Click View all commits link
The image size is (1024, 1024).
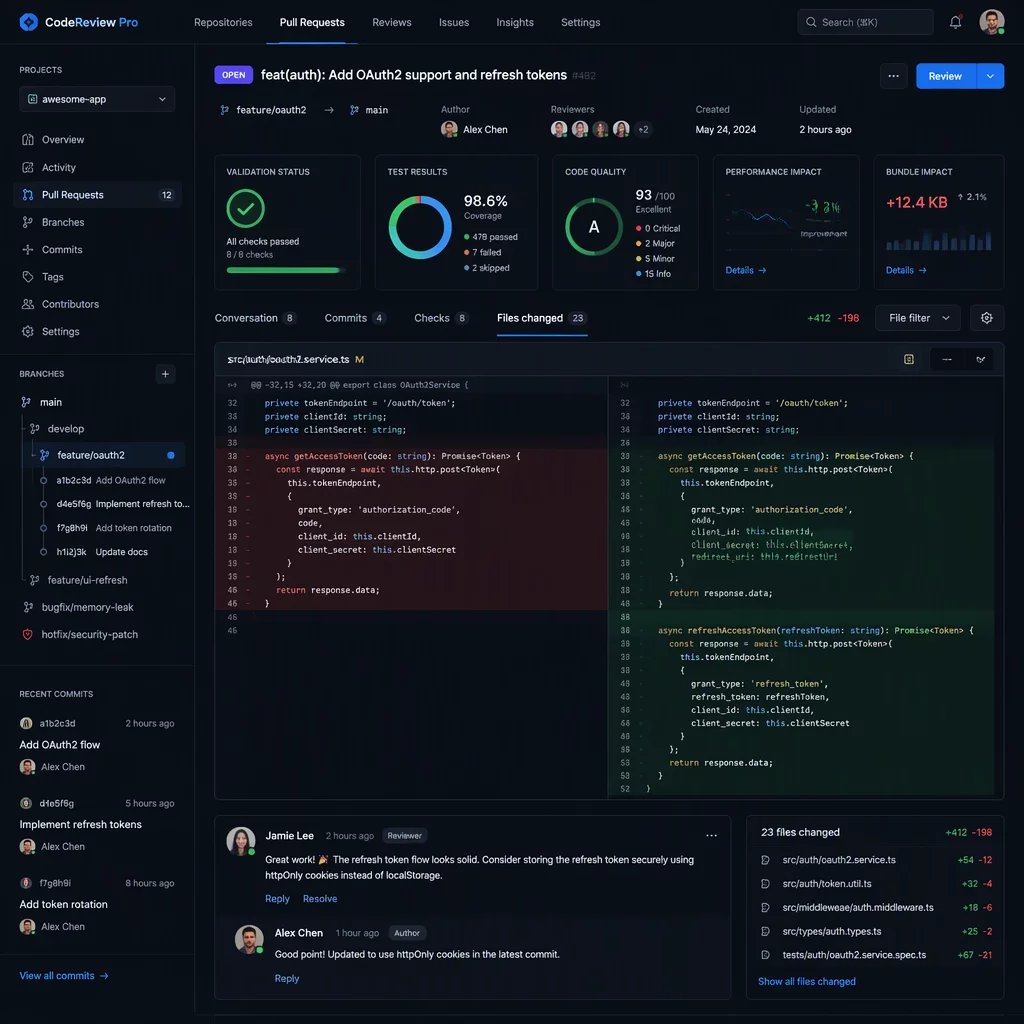[64, 976]
